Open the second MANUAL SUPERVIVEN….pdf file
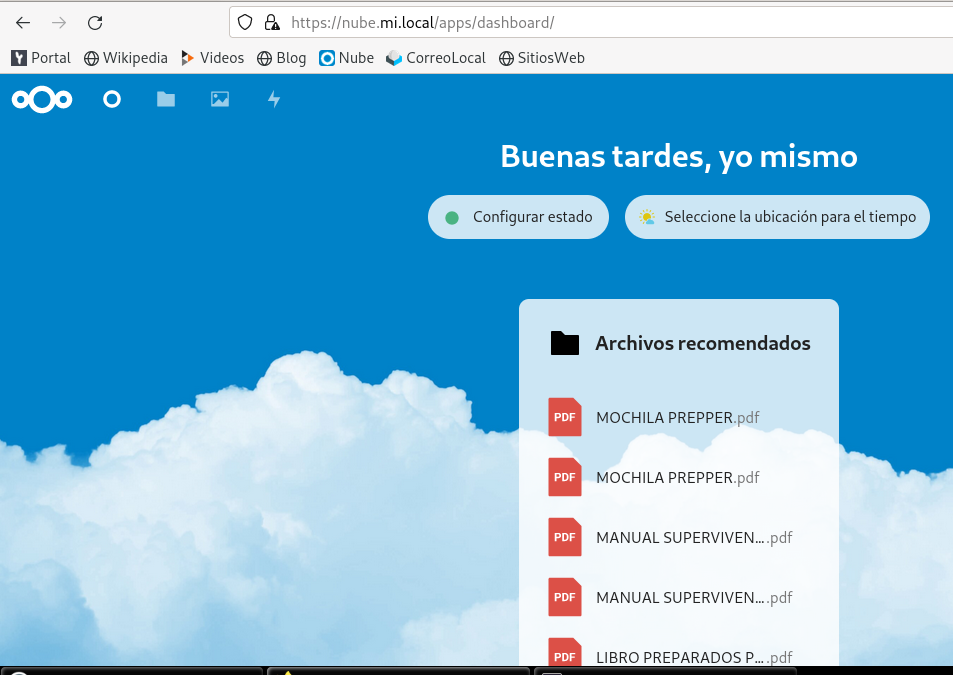Image resolution: width=953 pixels, height=675 pixels. point(679,598)
